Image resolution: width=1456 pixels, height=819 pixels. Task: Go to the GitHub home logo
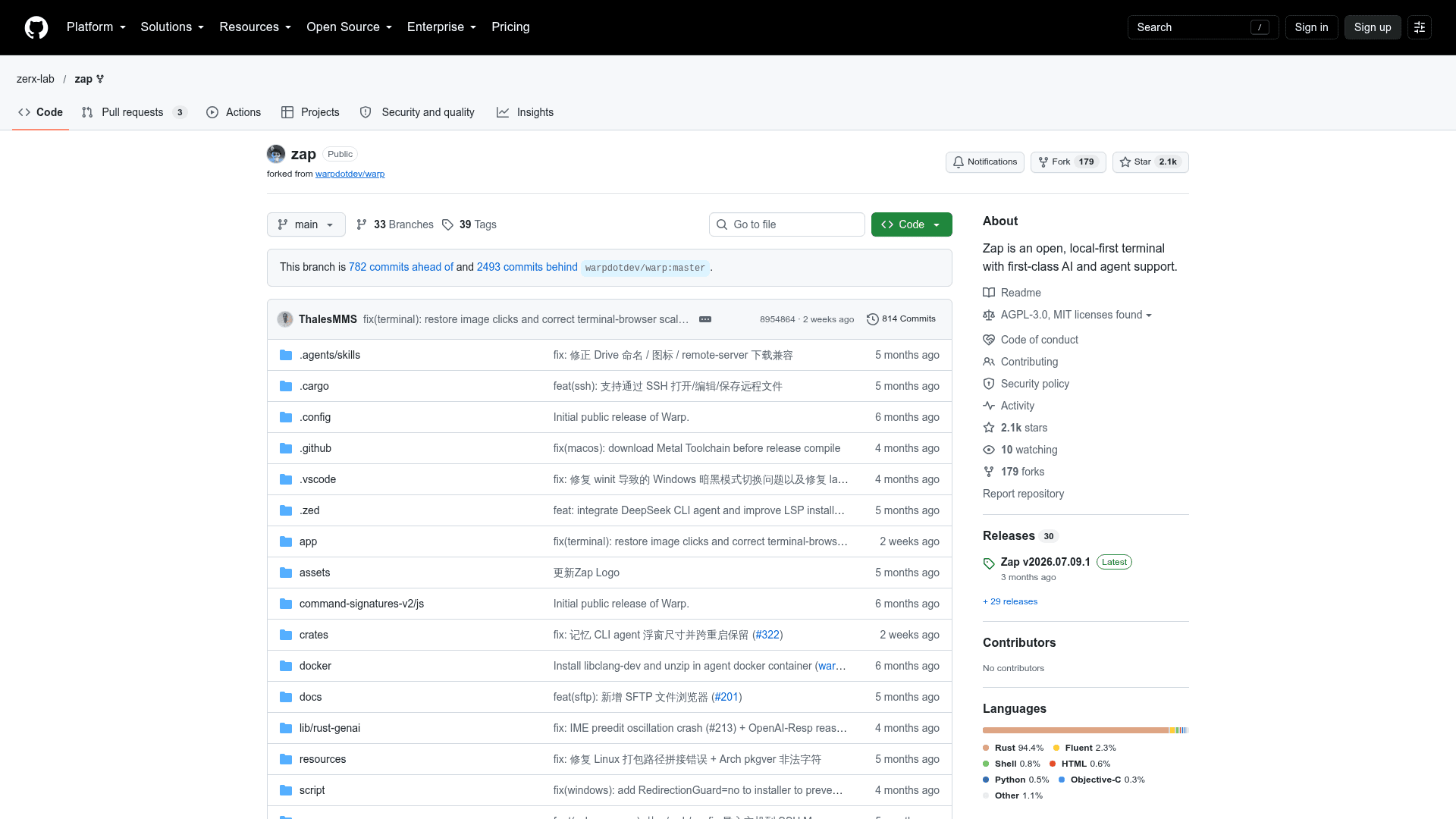pos(36,27)
